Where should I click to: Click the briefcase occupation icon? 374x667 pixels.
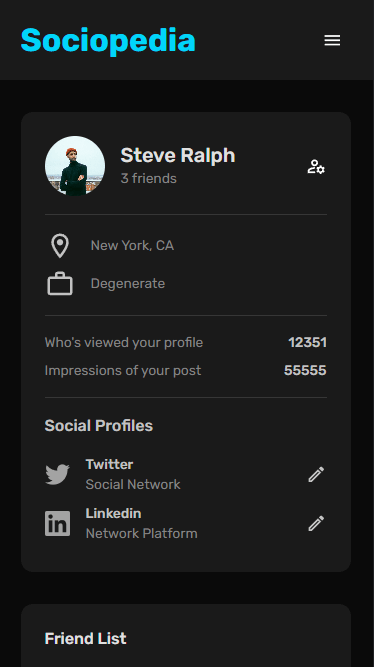(x=60, y=283)
